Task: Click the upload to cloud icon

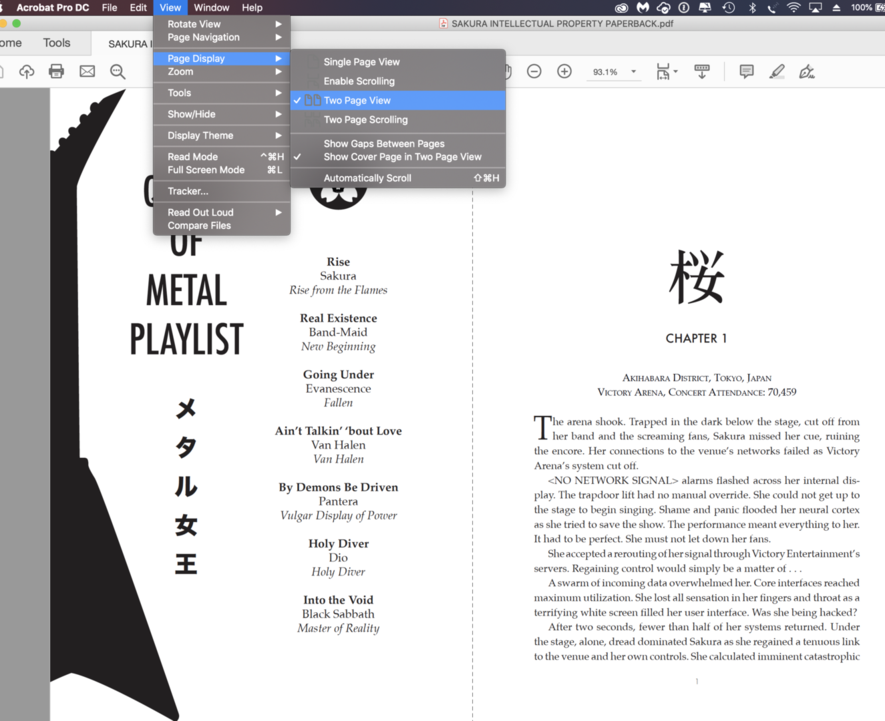Action: click(27, 72)
